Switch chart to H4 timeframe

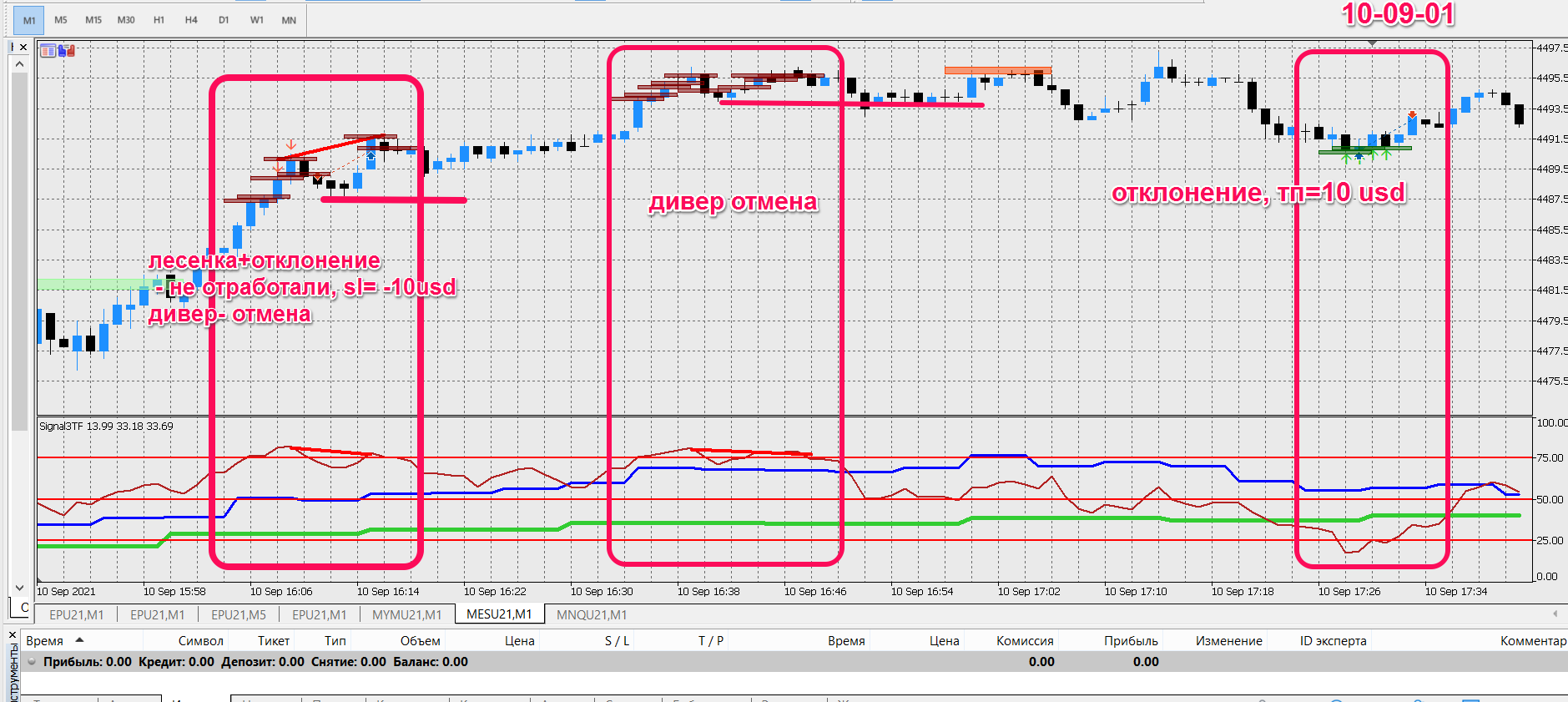tap(191, 20)
